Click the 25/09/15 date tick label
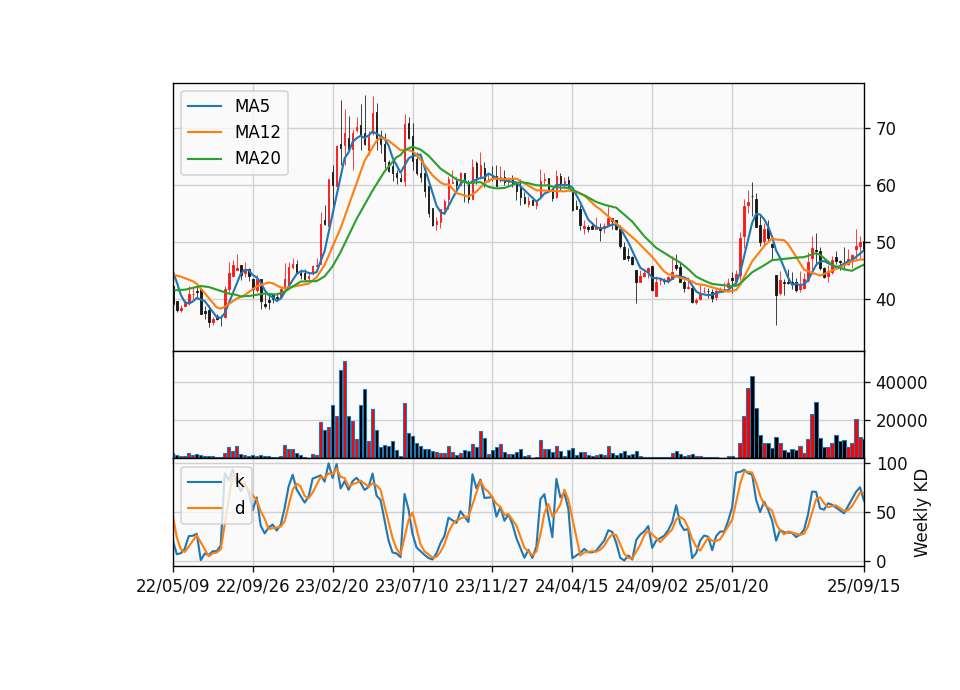This screenshot has width=960, height=690. [x=863, y=586]
